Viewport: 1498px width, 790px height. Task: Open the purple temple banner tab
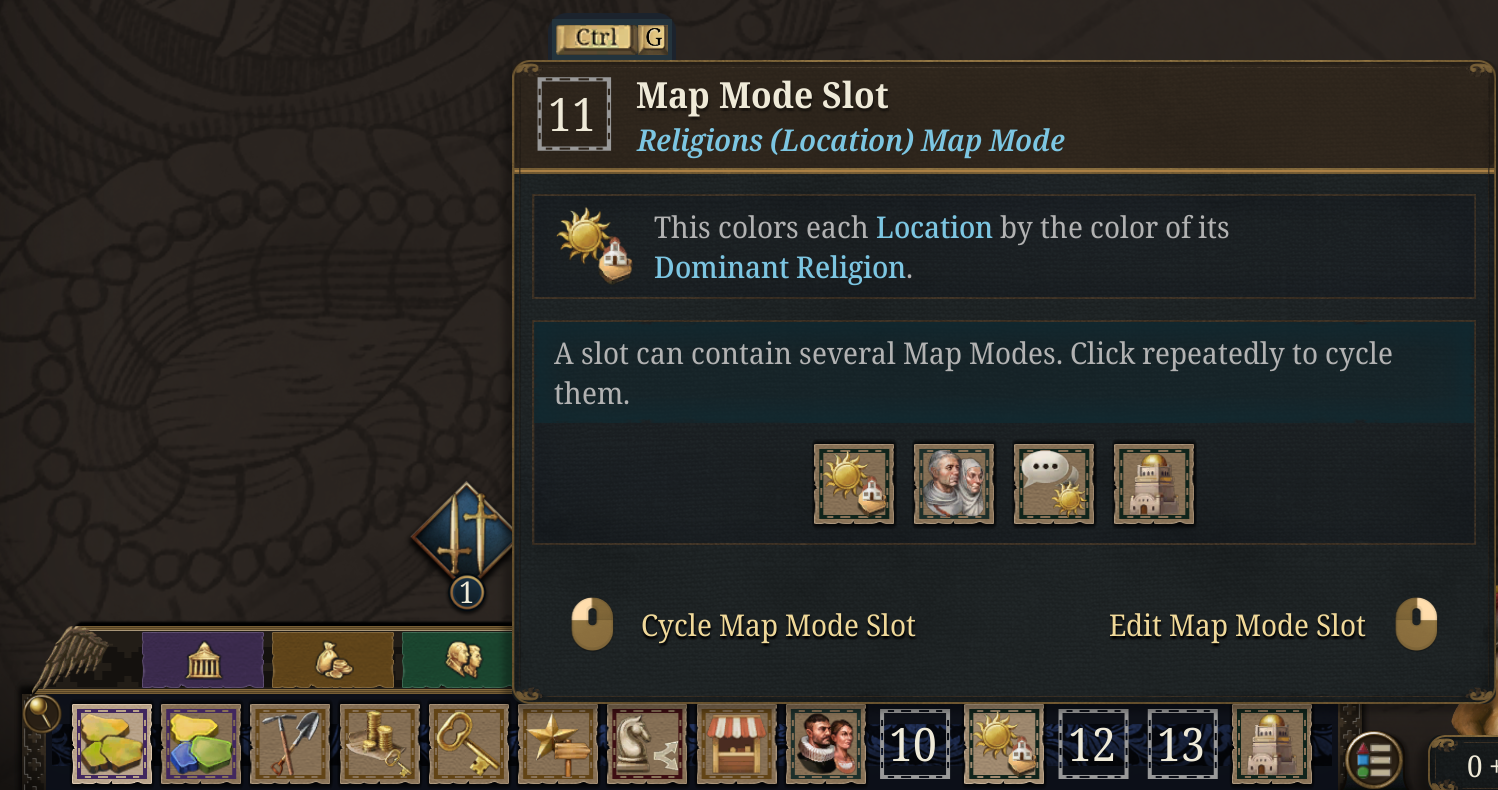coord(203,661)
